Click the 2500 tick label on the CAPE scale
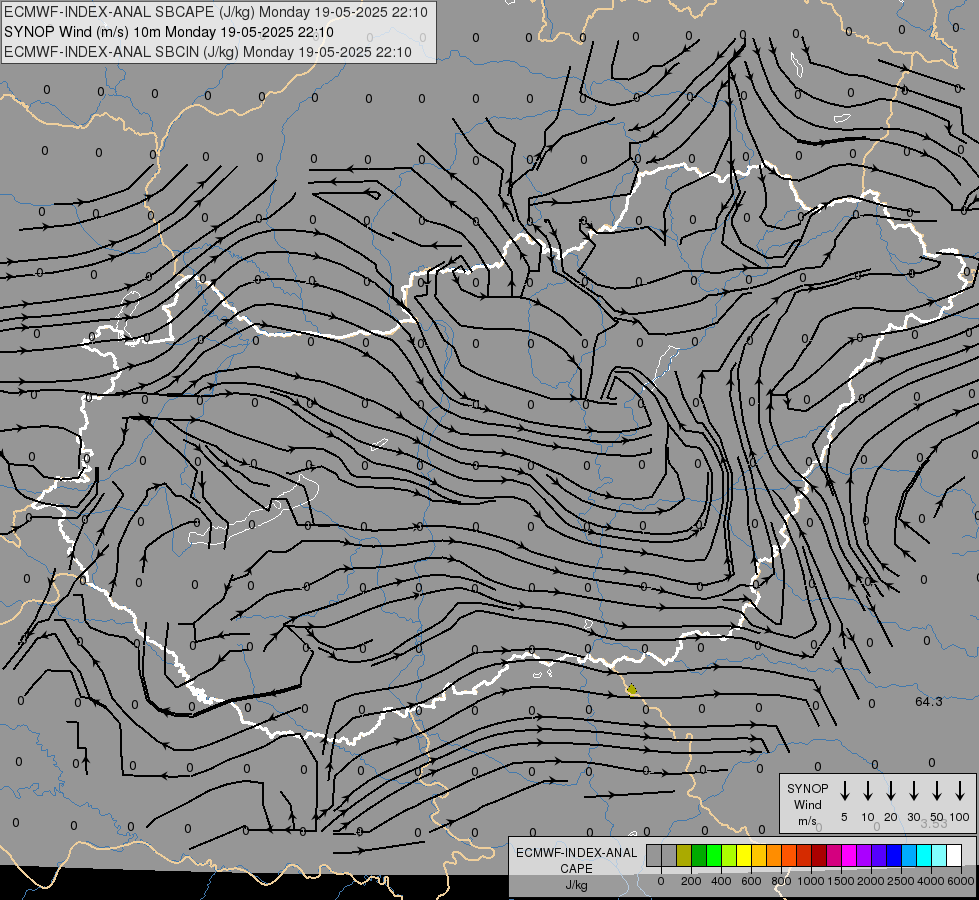 (901, 881)
